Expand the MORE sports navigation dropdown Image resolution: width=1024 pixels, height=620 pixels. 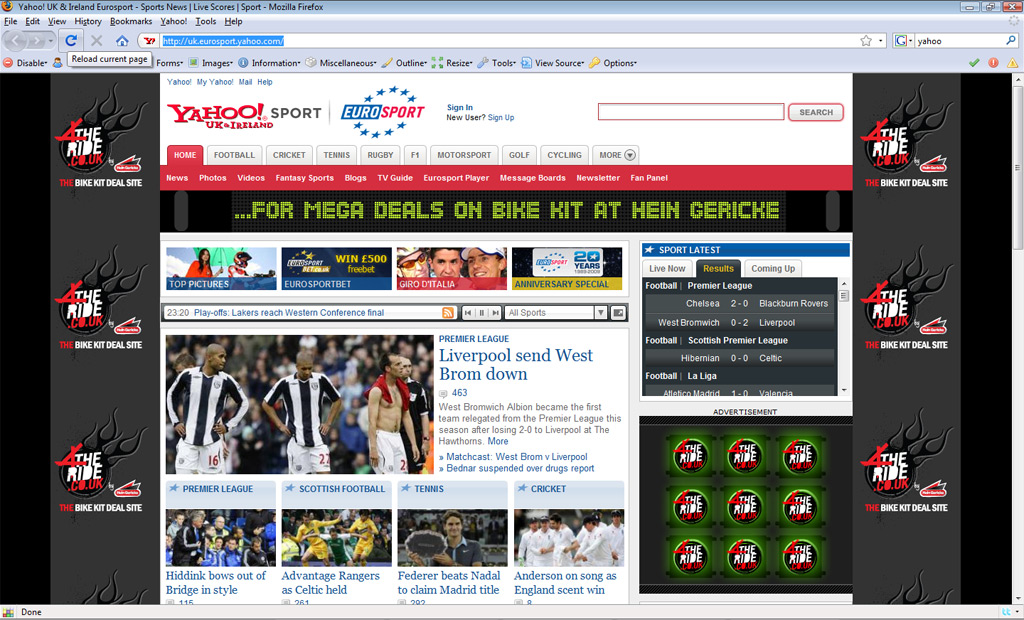[x=616, y=155]
